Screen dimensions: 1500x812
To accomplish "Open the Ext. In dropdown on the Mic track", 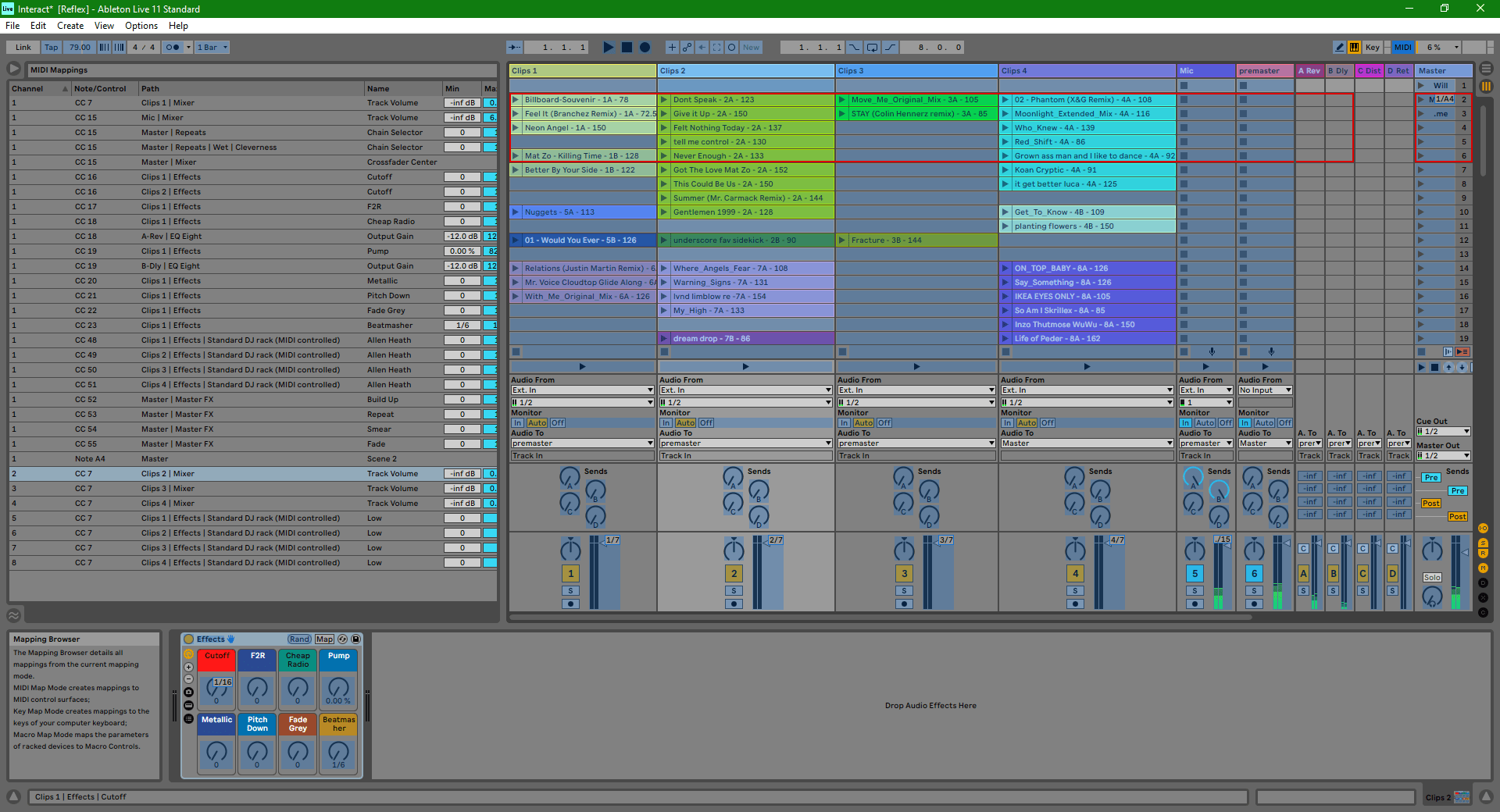I will click(x=1205, y=390).
